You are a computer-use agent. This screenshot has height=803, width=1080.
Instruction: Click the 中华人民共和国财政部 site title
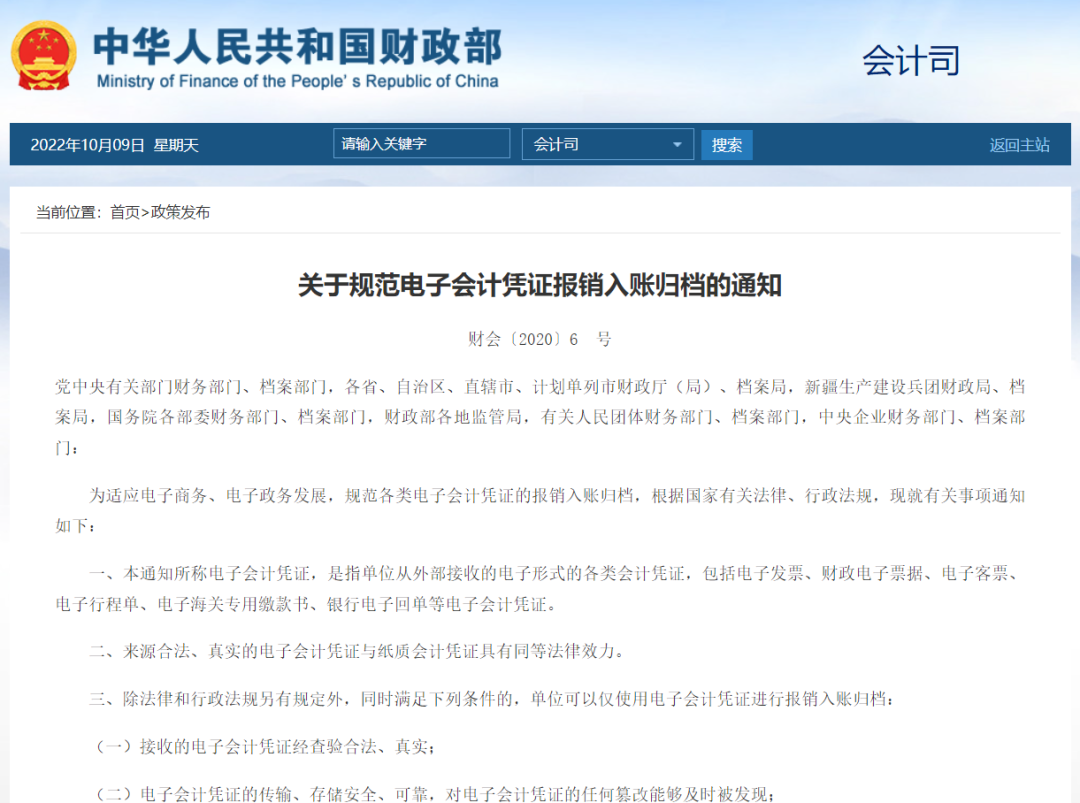pyautogui.click(x=297, y=44)
